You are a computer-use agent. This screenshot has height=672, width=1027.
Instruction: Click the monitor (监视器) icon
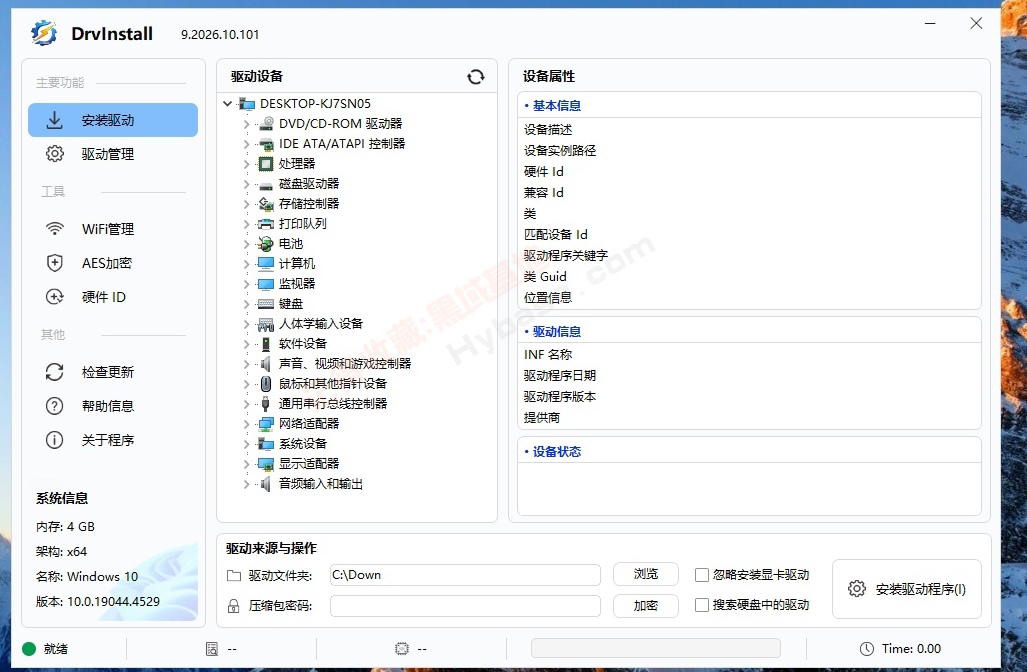coord(266,284)
